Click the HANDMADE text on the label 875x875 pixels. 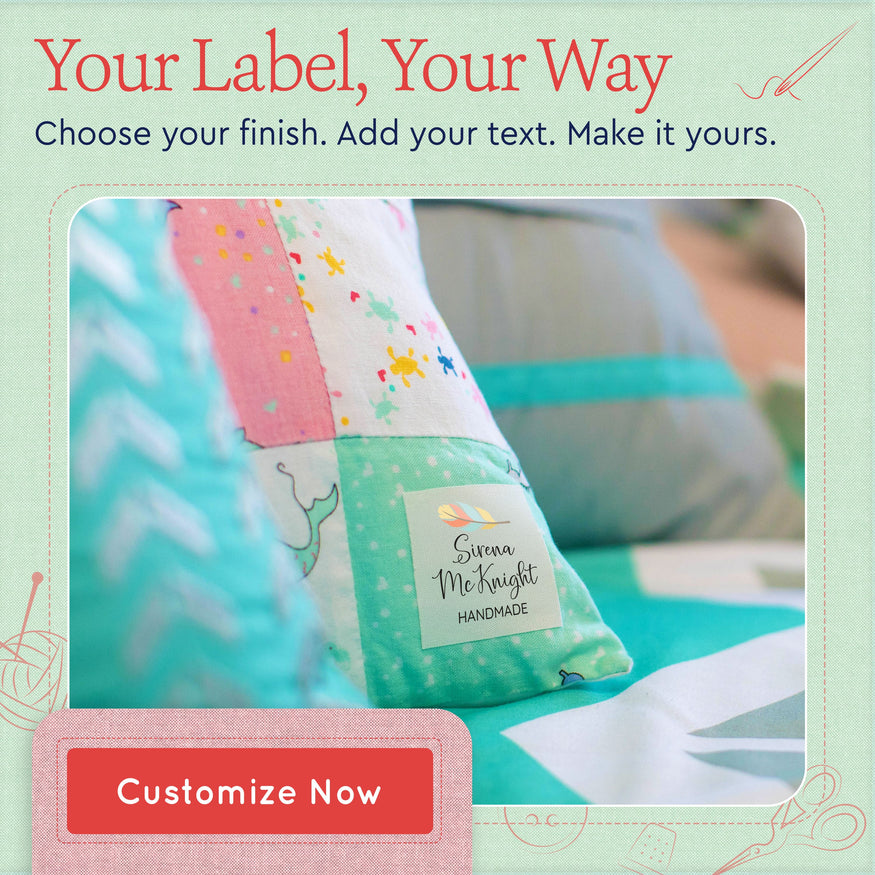pyautogui.click(x=493, y=613)
